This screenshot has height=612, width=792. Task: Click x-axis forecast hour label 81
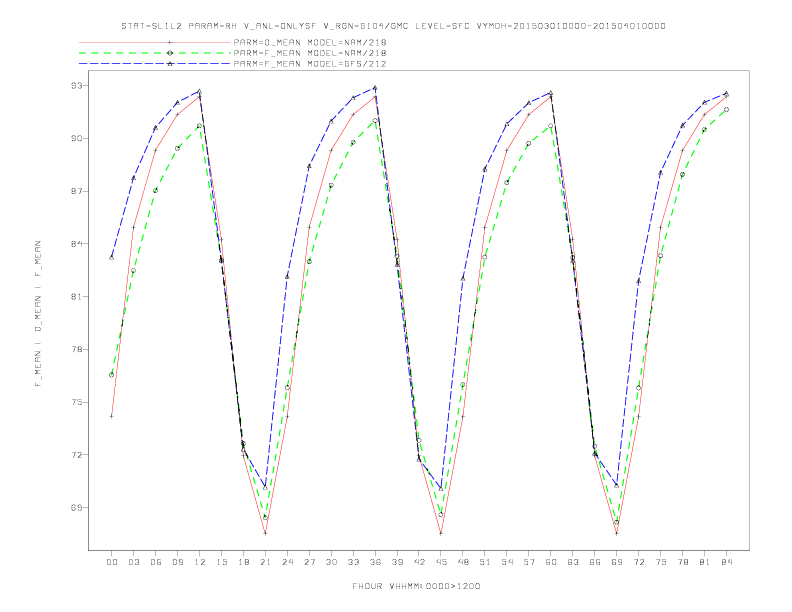(x=705, y=562)
